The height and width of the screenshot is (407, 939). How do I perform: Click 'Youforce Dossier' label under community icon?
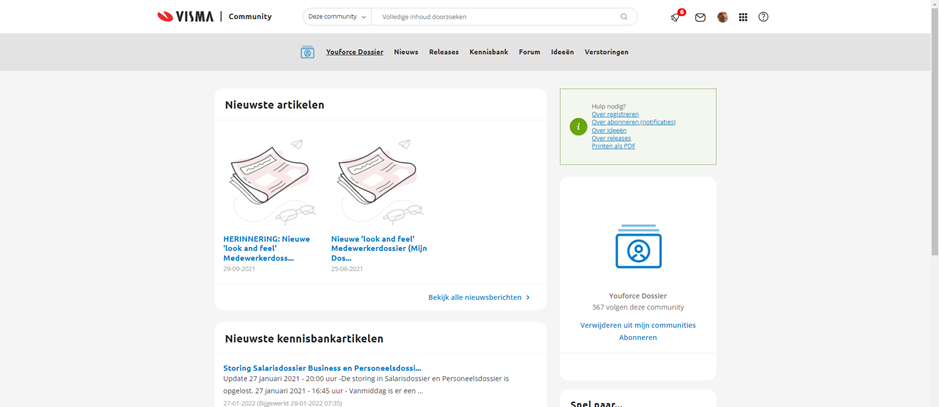click(x=638, y=296)
